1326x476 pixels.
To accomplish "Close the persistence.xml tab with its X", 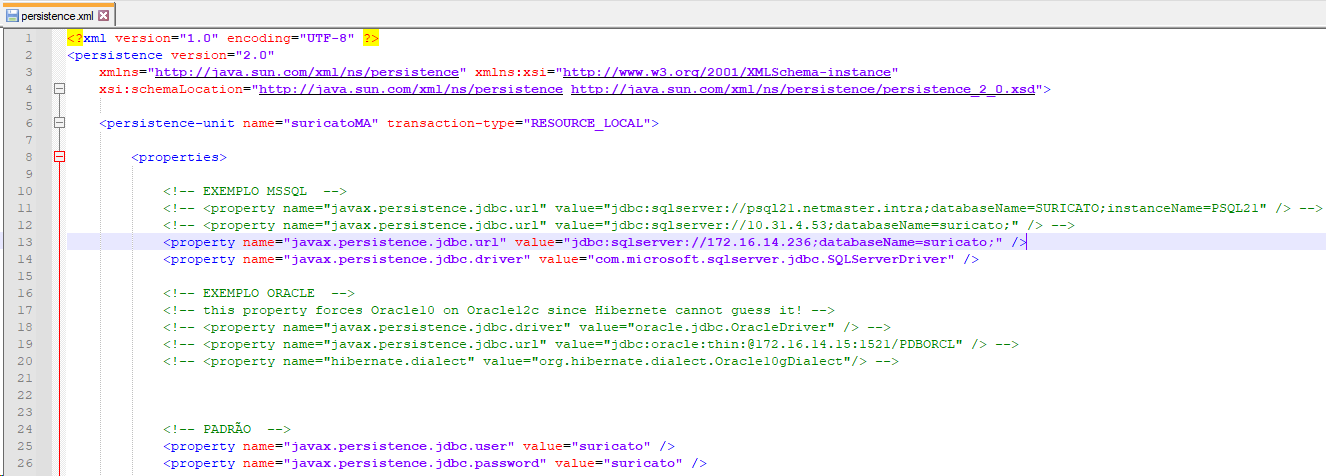I will [104, 15].
